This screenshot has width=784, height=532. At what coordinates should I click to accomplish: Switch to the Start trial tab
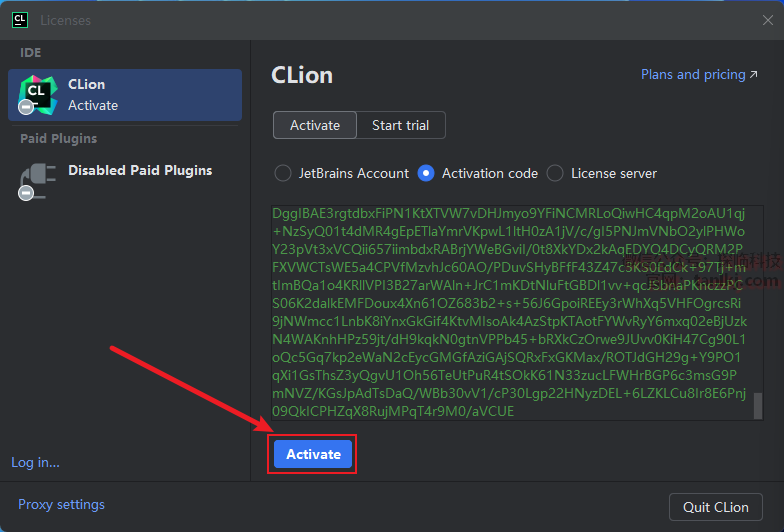click(400, 125)
